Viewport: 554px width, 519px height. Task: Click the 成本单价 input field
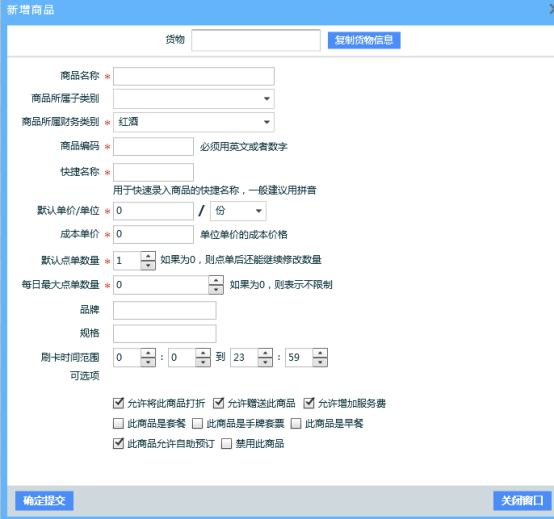[153, 234]
